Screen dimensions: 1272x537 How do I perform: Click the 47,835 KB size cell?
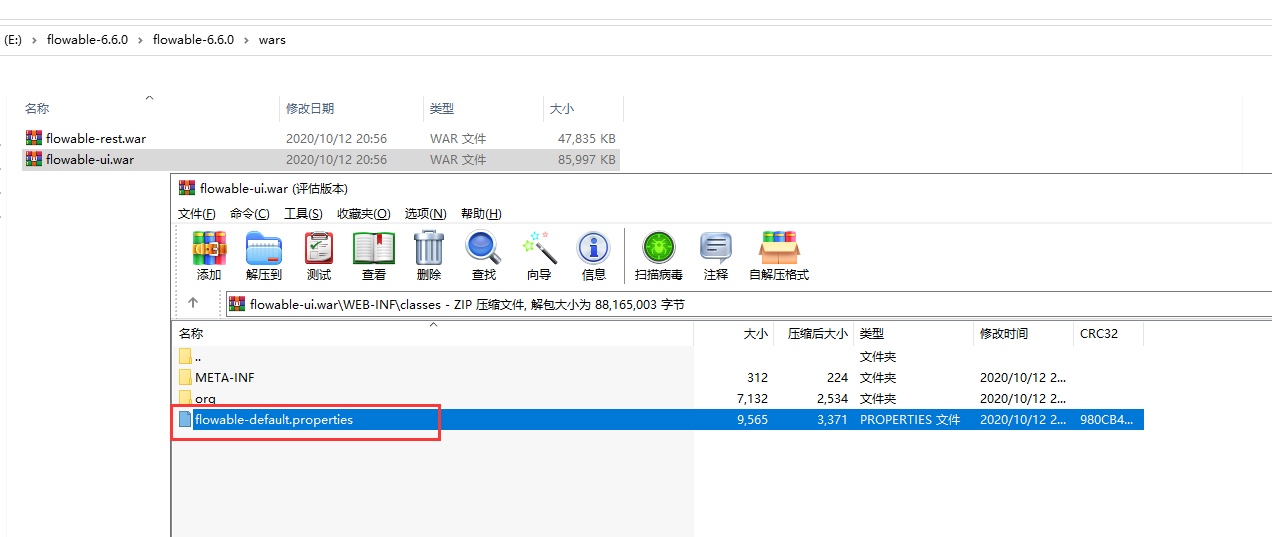click(x=587, y=138)
